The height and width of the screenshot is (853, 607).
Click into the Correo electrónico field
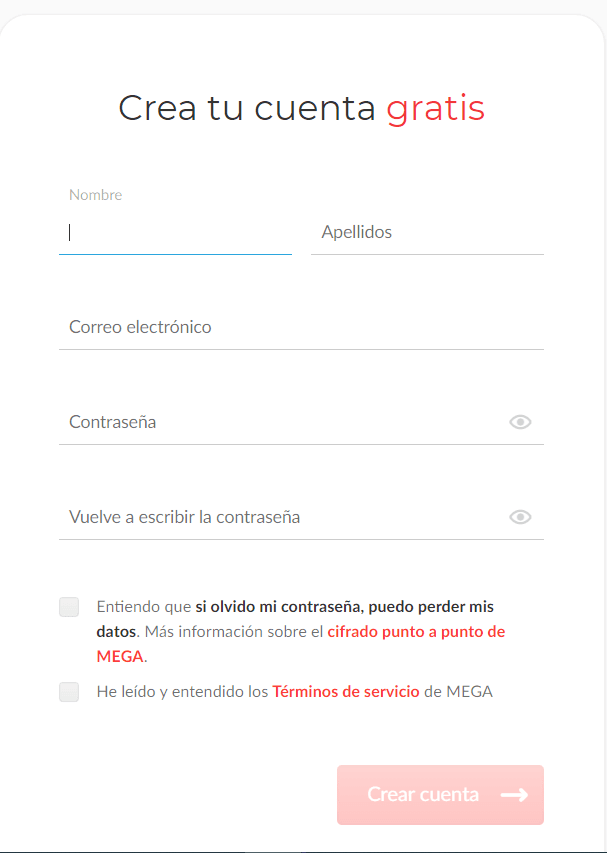coord(301,327)
